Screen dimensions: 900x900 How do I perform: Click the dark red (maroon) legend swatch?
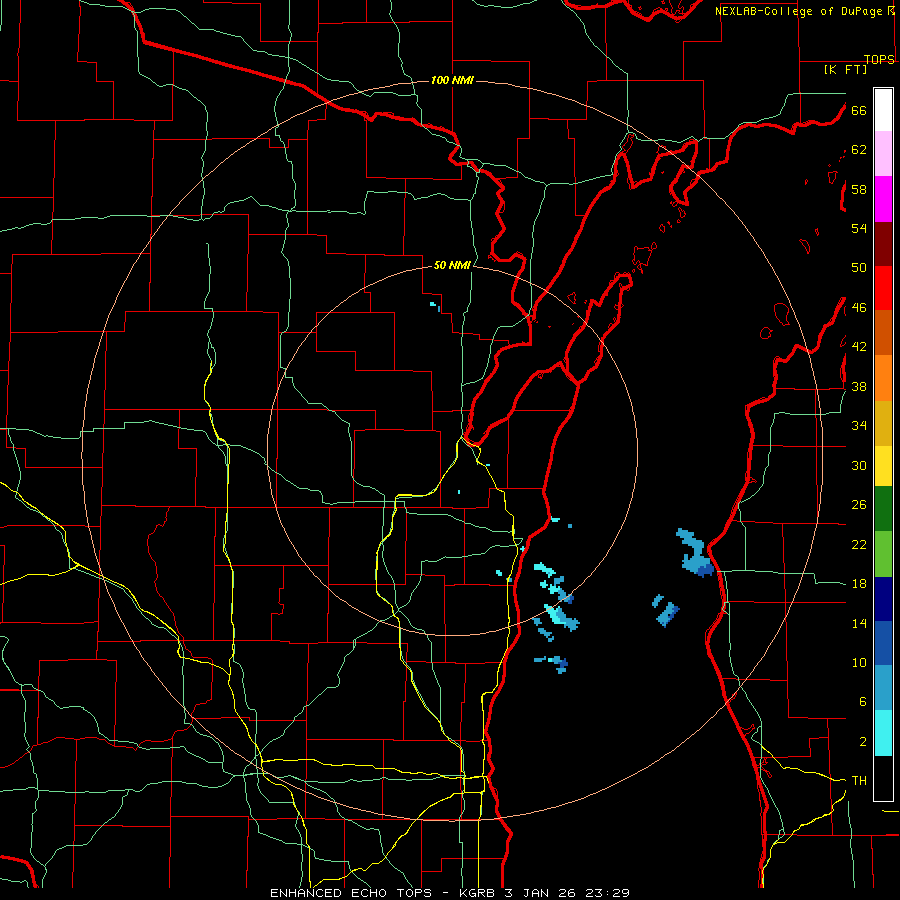(x=883, y=243)
